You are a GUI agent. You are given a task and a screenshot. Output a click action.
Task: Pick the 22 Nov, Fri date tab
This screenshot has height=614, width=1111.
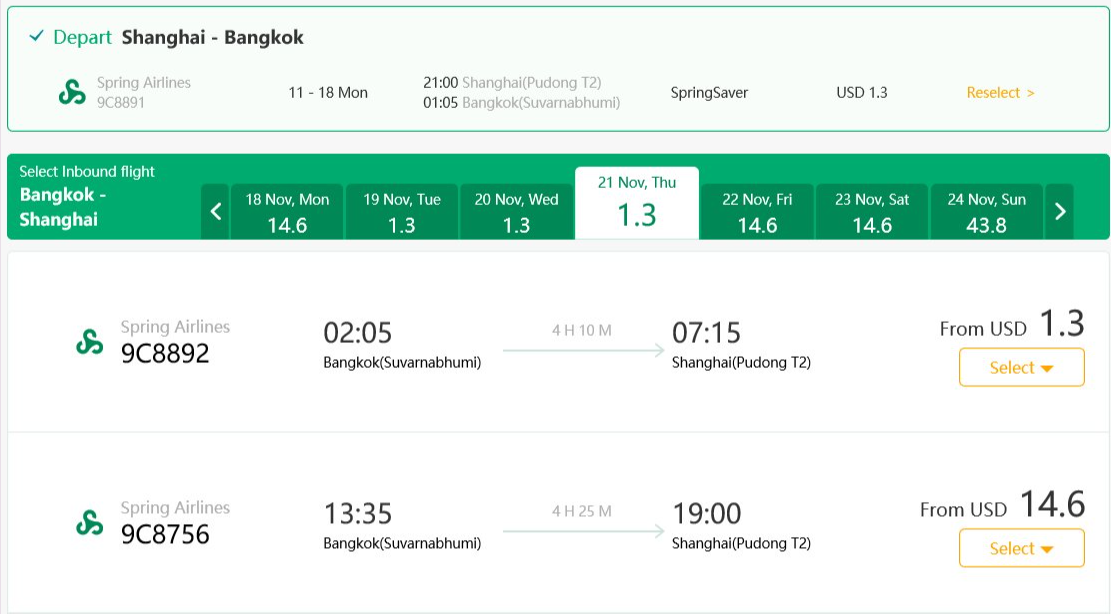click(757, 211)
